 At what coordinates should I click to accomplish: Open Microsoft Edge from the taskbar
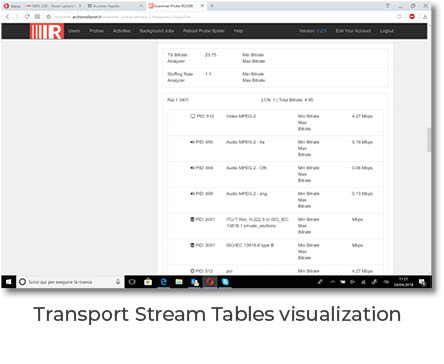tap(163, 282)
